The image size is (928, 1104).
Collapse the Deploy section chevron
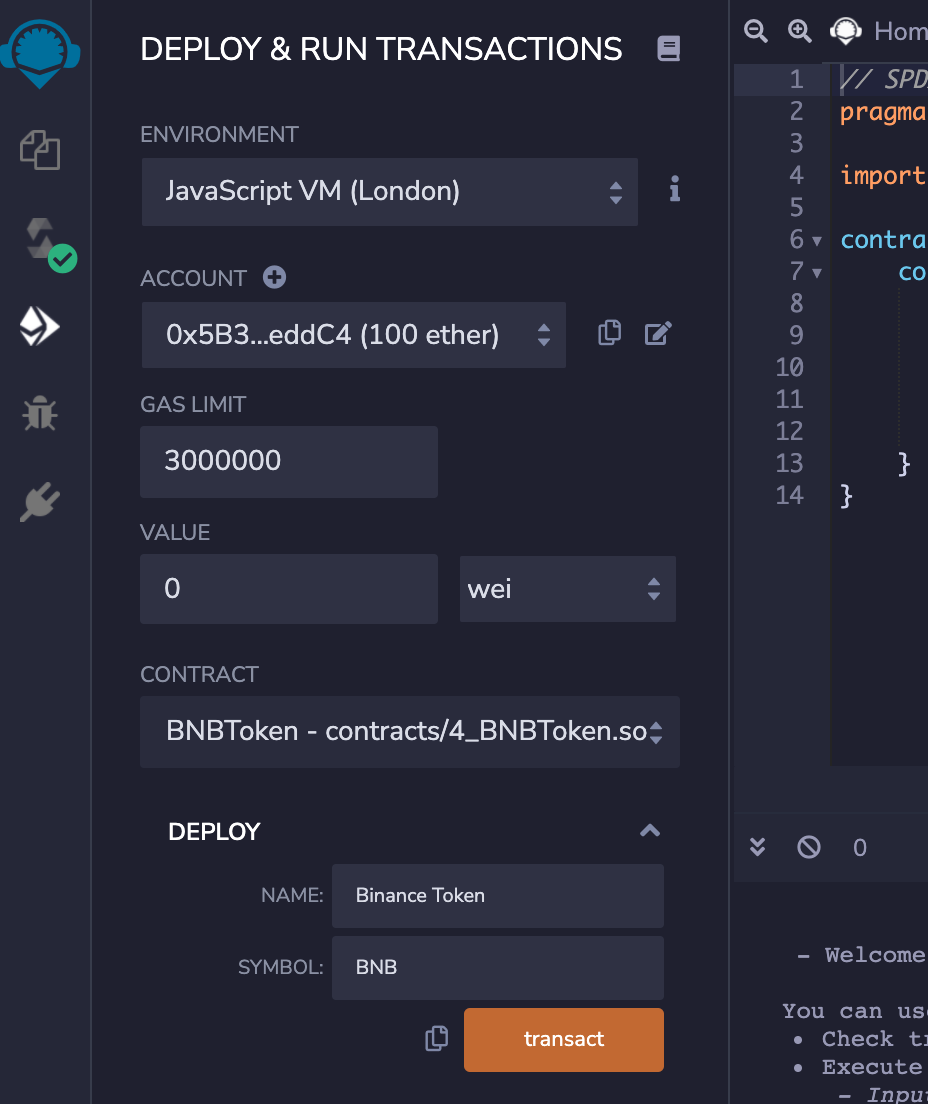(x=650, y=832)
